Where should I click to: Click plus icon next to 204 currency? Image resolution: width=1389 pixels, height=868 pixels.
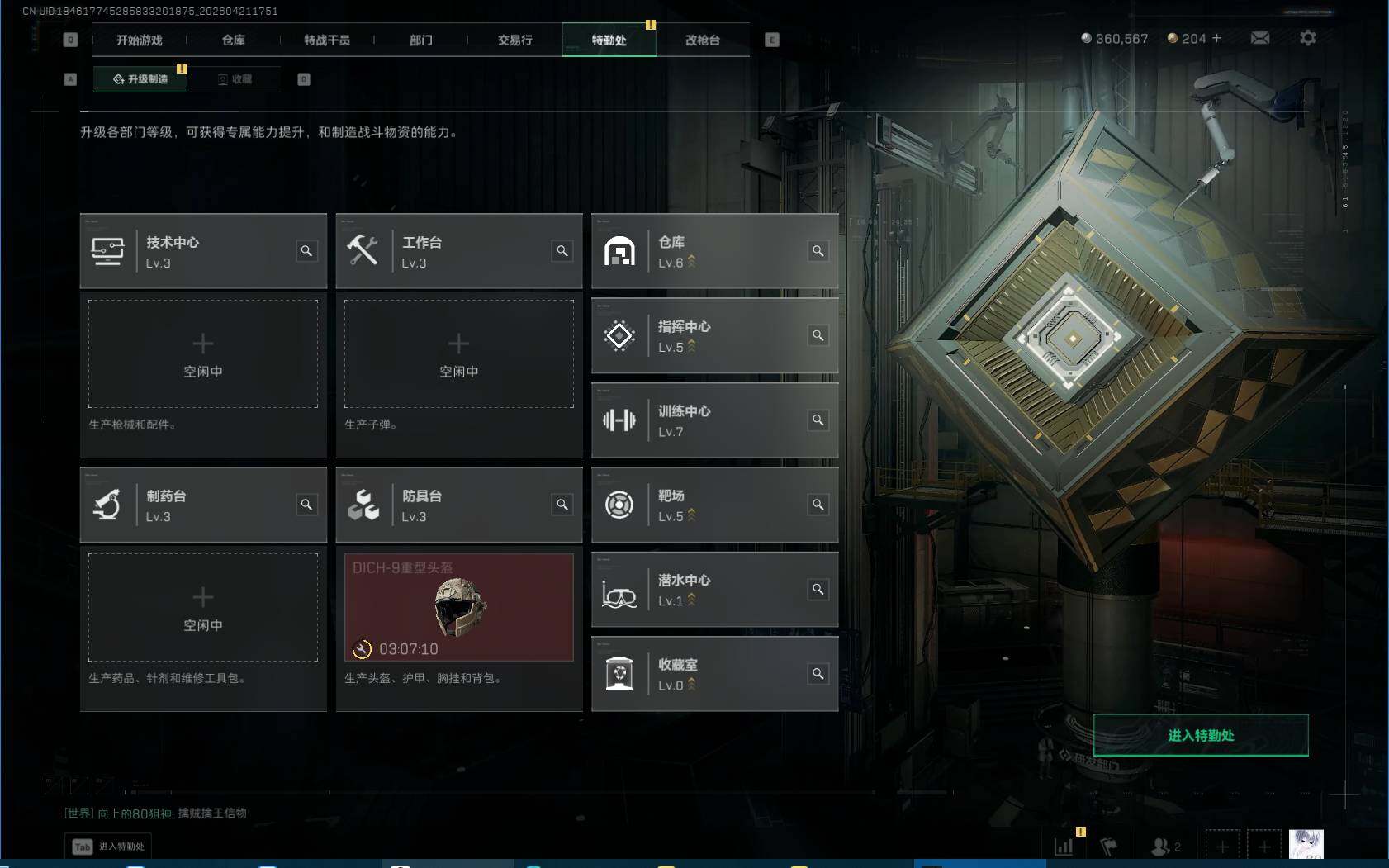(1216, 38)
